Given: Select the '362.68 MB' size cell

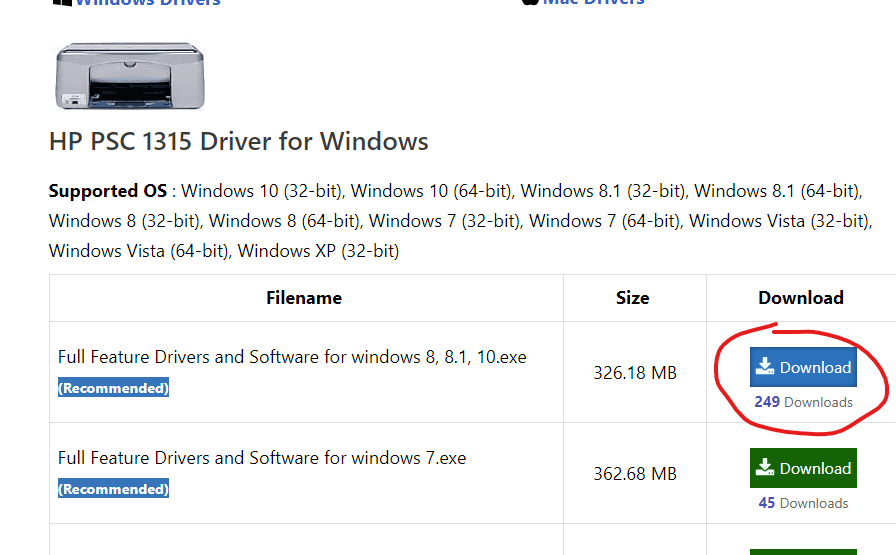Looking at the screenshot, I should (635, 474).
